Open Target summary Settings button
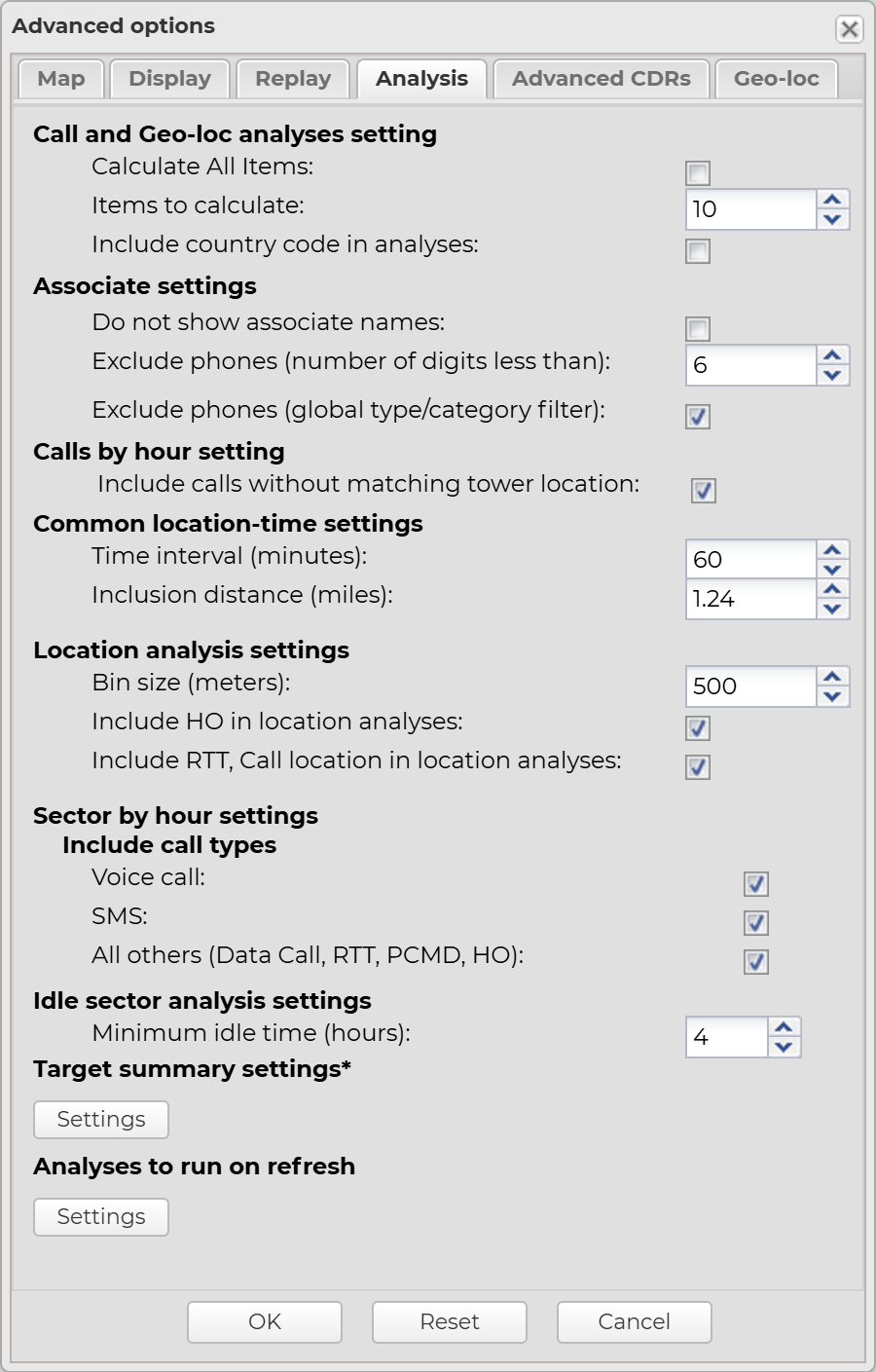 (x=101, y=1120)
